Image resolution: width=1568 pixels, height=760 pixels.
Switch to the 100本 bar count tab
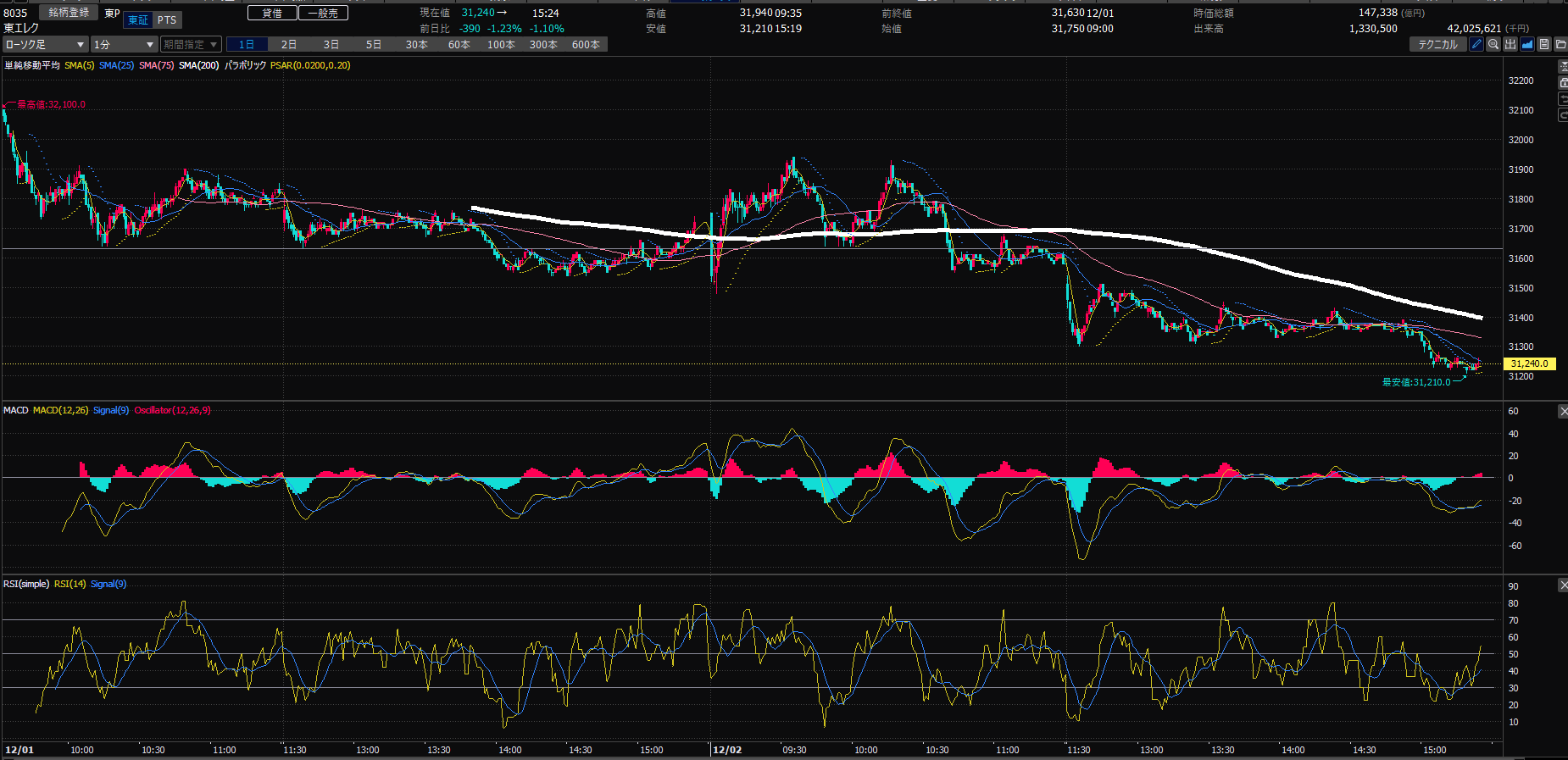click(501, 44)
